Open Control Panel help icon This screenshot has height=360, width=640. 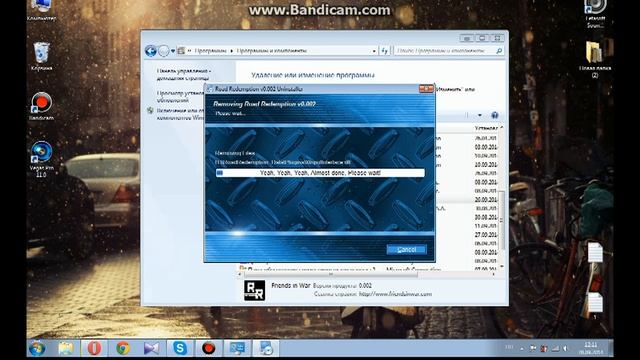pos(495,116)
